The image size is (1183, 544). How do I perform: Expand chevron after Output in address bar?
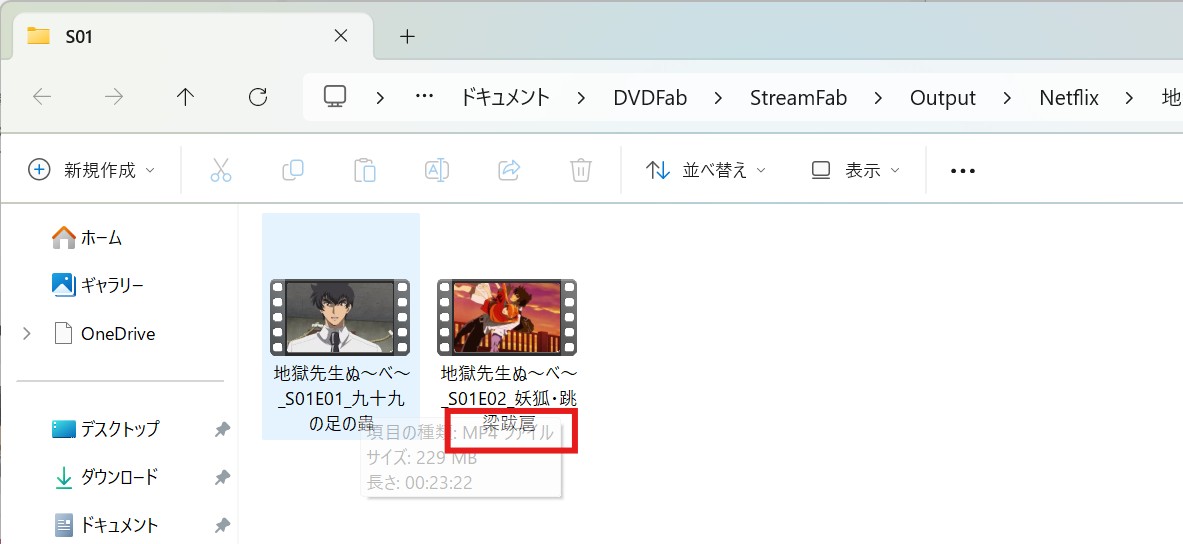(1007, 97)
